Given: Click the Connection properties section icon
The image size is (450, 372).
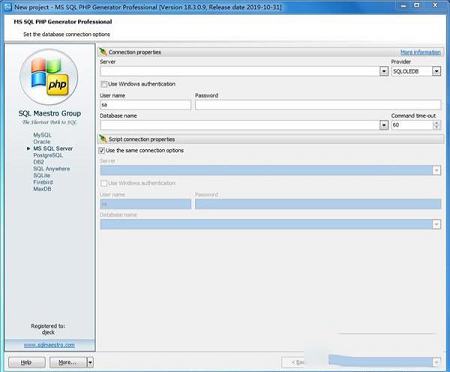Looking at the screenshot, I should point(103,52).
